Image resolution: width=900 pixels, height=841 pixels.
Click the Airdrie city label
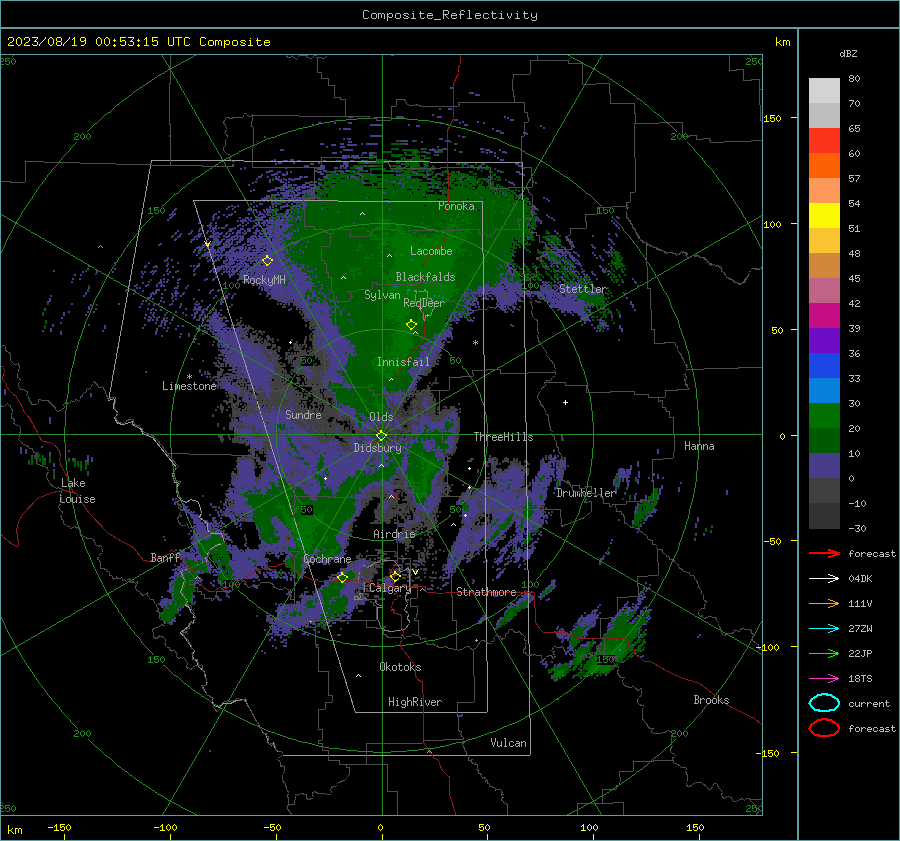394,534
